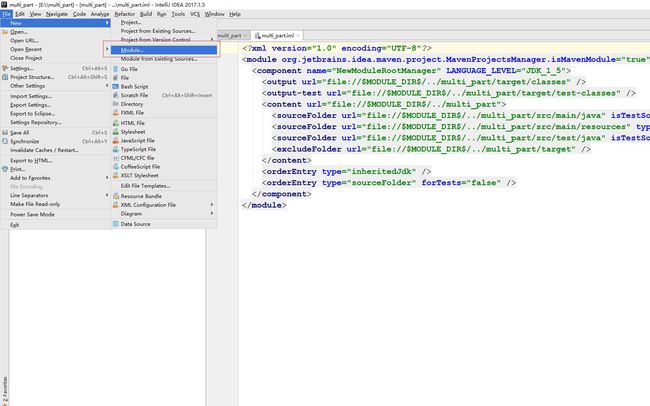The width and height of the screenshot is (650, 406).
Task: Click the IntelliJ IDEA icon in title bar
Action: 4,5
